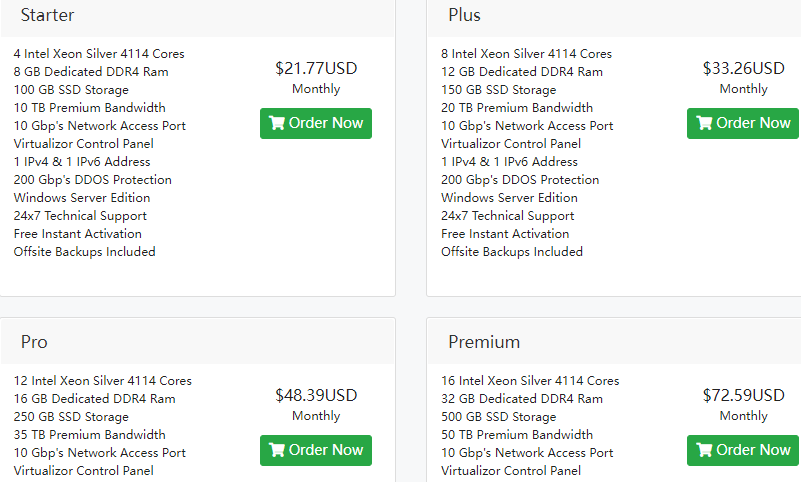
Task: Click Premium's 16 Intel Xeon Silver Cores line
Action: [530, 381]
